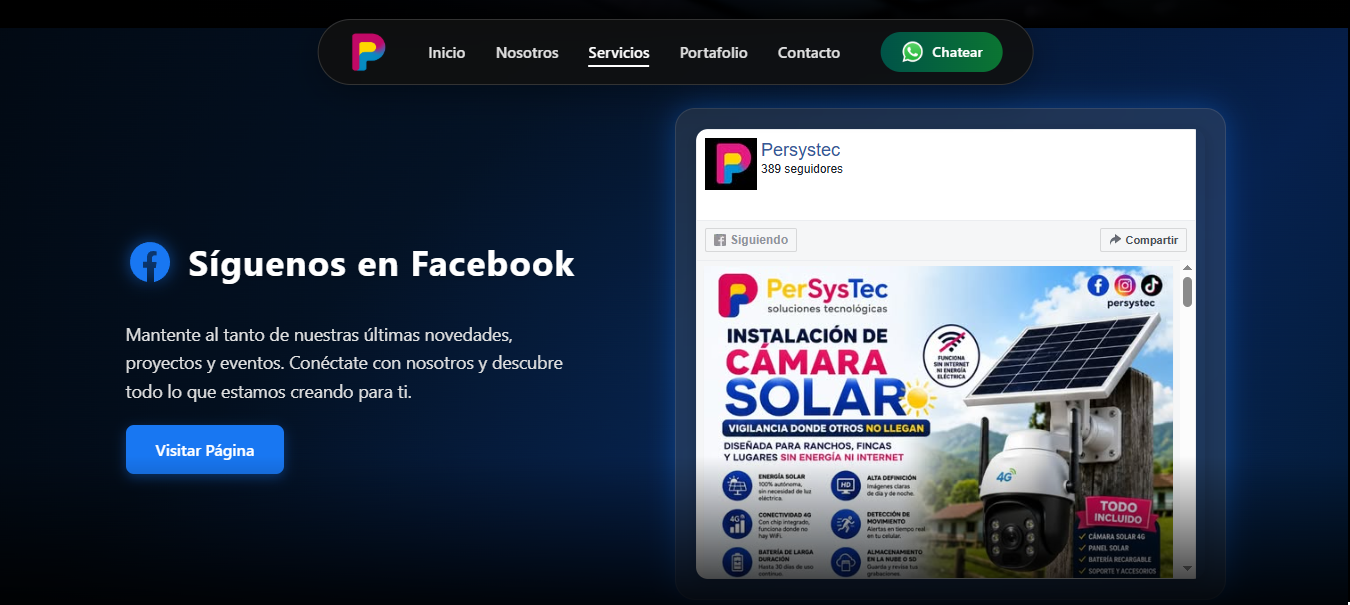The image size is (1350, 605).
Task: Click the share arrow icon on Compartir
Action: pos(1115,240)
